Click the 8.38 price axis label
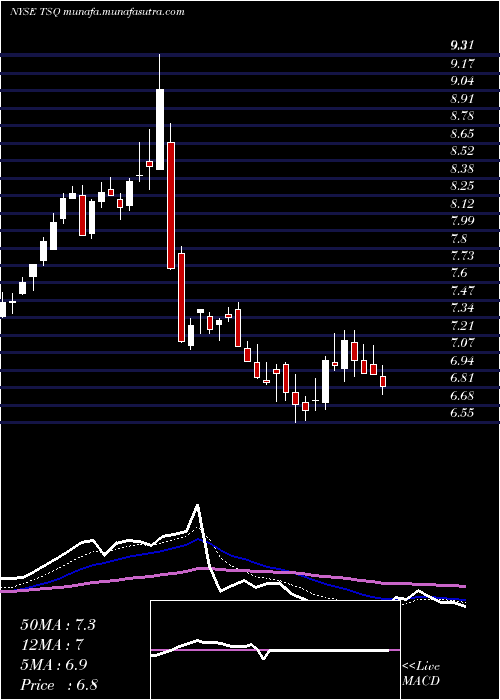 [462, 168]
